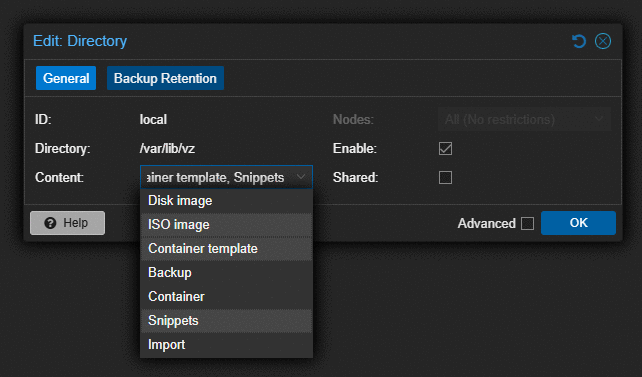Choose the Container option

coord(226,296)
